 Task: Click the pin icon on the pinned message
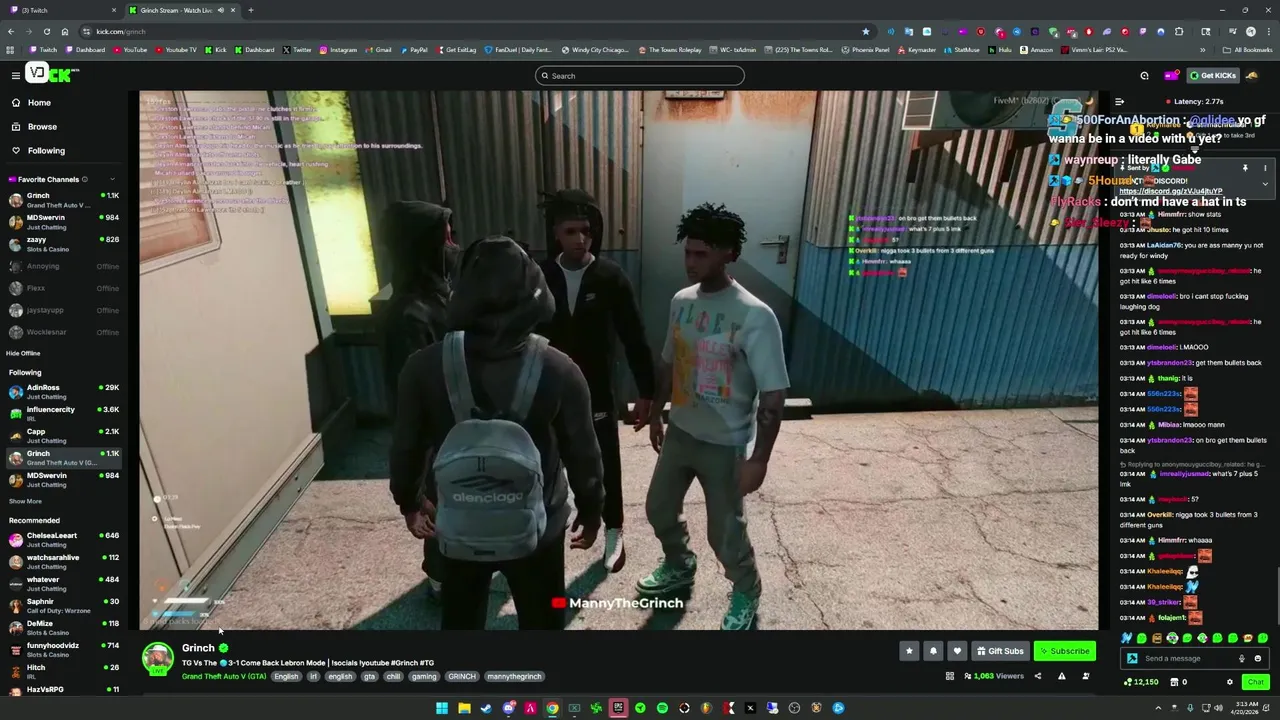(x=1245, y=168)
